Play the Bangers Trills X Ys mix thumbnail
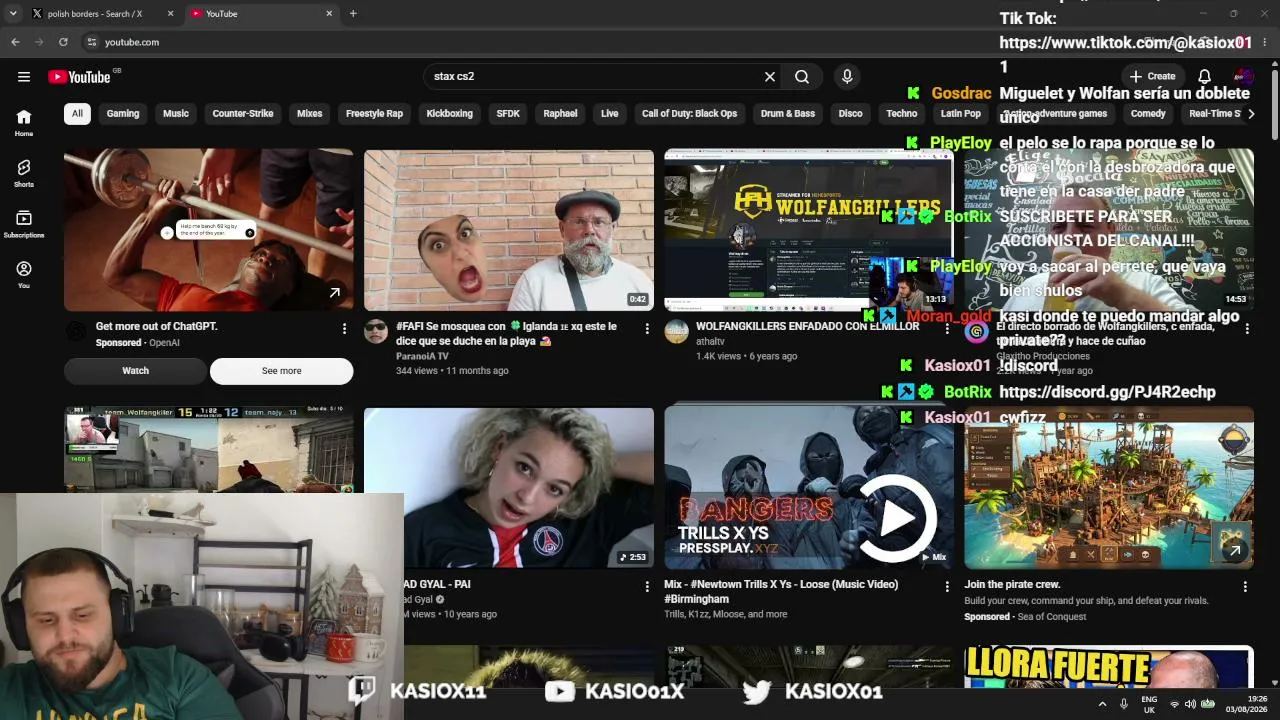 (x=808, y=488)
